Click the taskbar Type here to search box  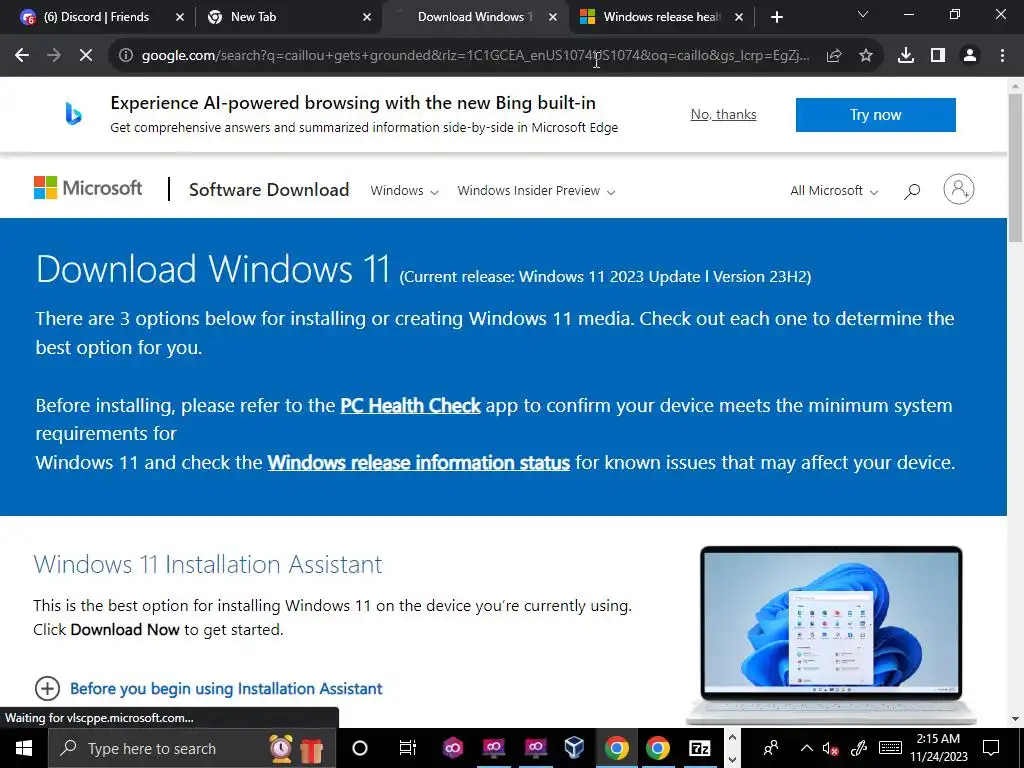(192, 748)
